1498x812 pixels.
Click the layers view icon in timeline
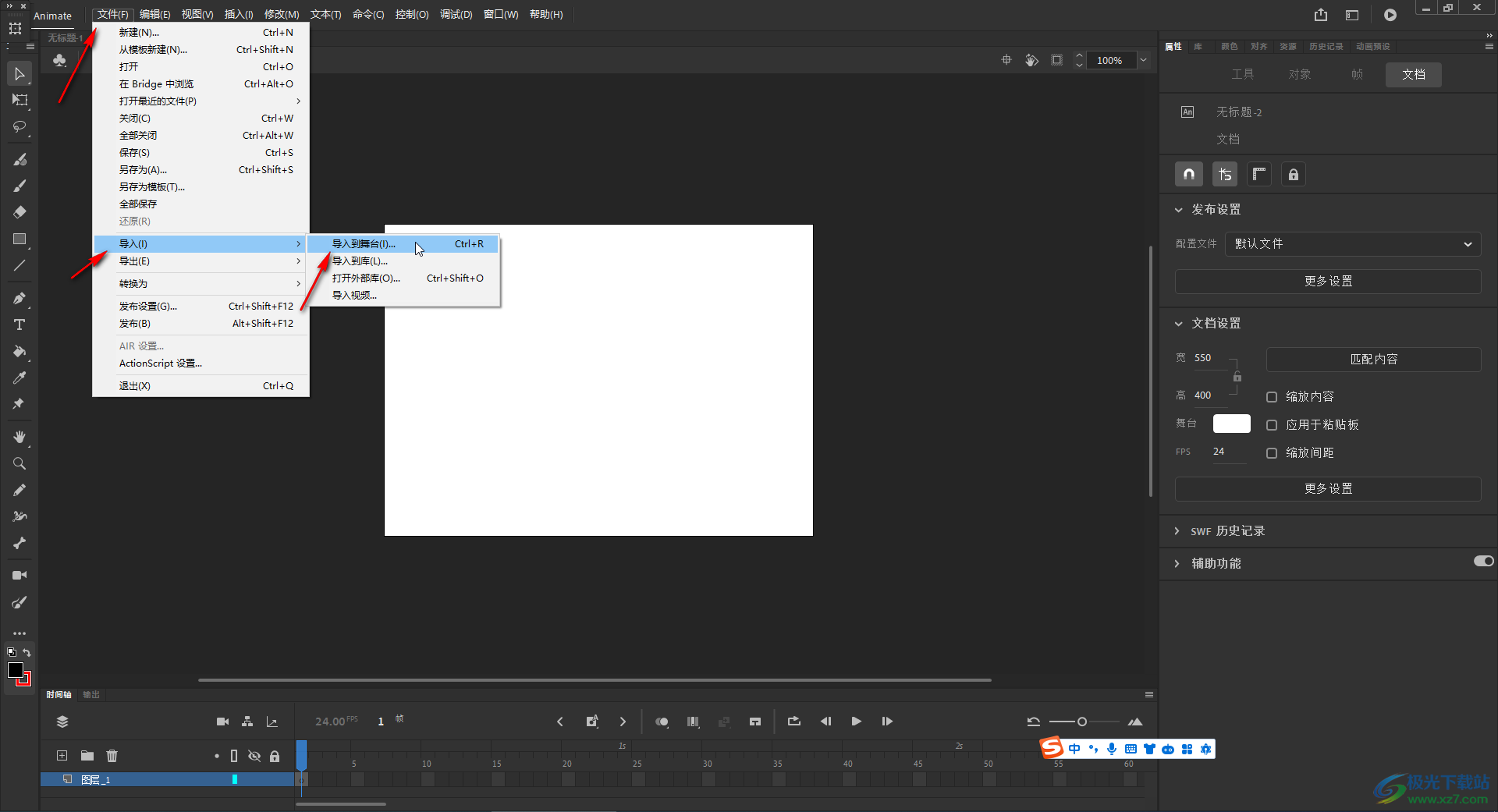pyautogui.click(x=62, y=722)
